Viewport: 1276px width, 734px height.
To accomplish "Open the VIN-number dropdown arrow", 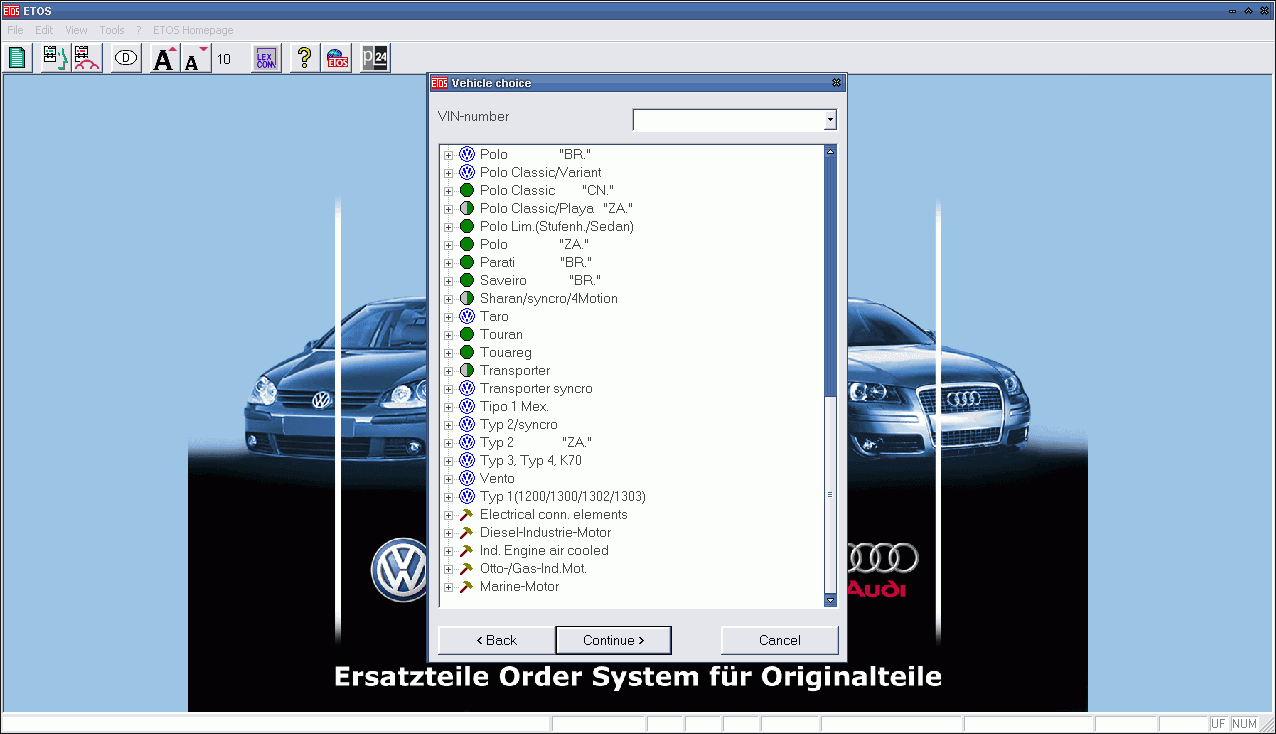I will 830,120.
